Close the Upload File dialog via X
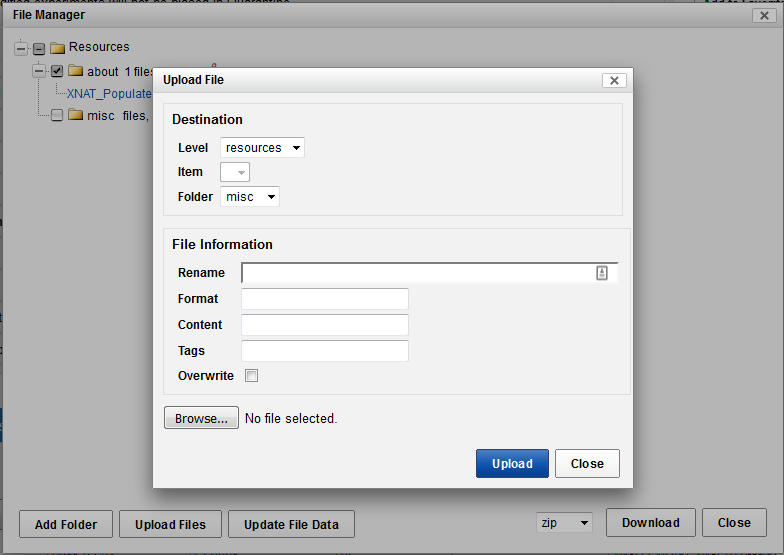 point(614,81)
